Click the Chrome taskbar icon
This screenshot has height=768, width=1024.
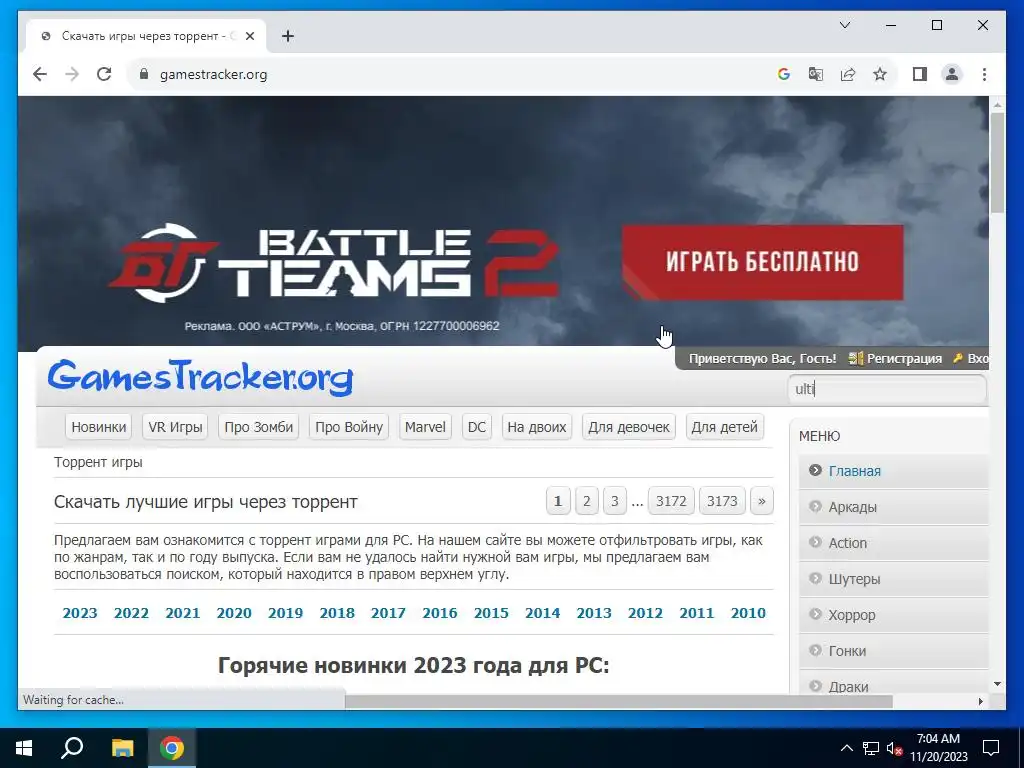172,748
